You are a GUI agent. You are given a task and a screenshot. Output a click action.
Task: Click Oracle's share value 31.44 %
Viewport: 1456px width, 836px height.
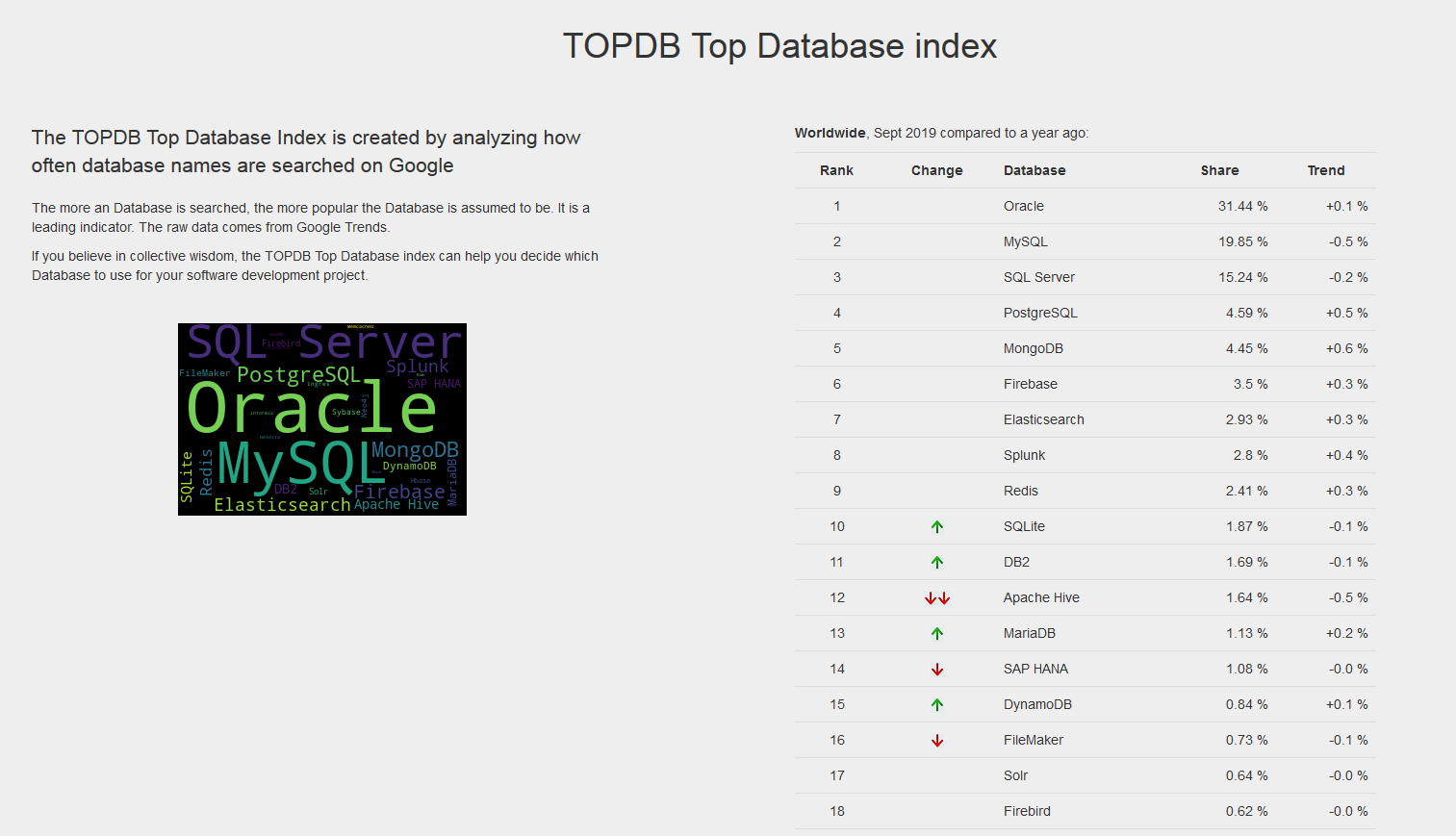point(1243,206)
